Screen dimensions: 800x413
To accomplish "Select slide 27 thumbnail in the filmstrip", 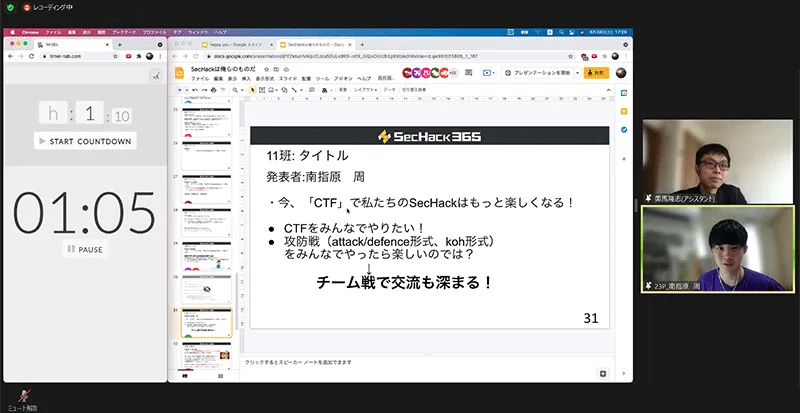I will (207, 190).
